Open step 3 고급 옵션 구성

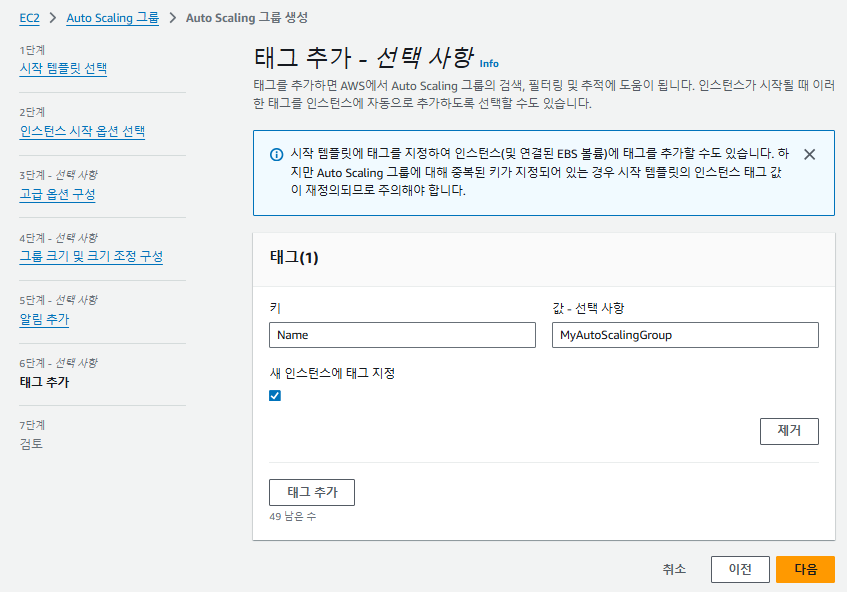pyautogui.click(x=57, y=194)
